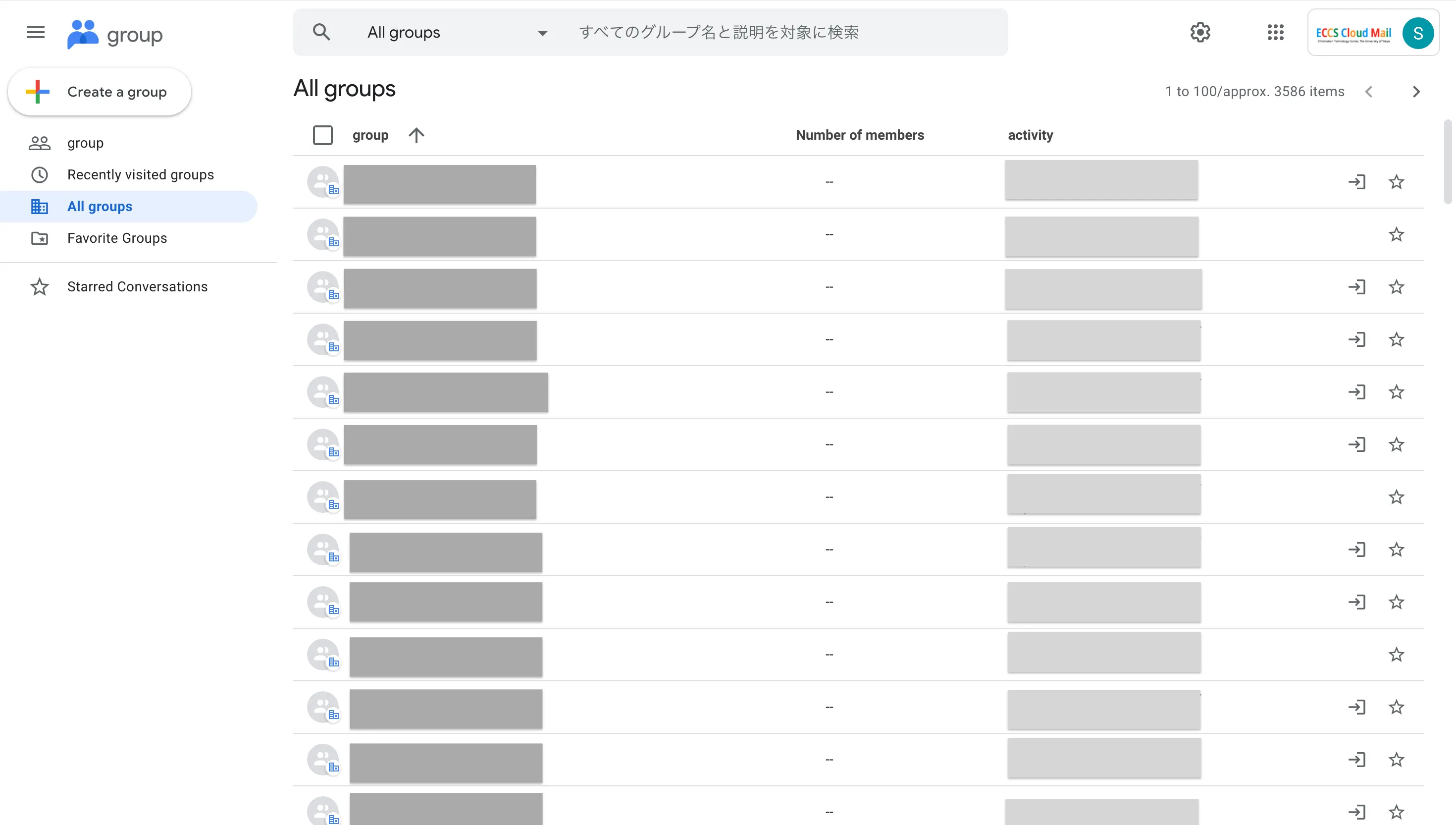Open Starred Conversations

click(137, 287)
